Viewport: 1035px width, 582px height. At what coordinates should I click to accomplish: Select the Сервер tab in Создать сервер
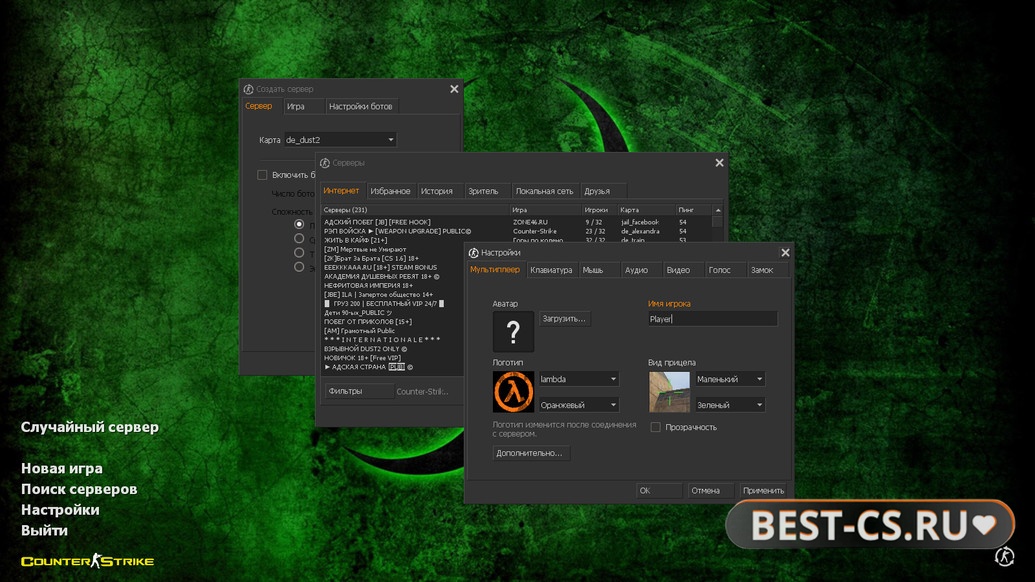click(259, 106)
